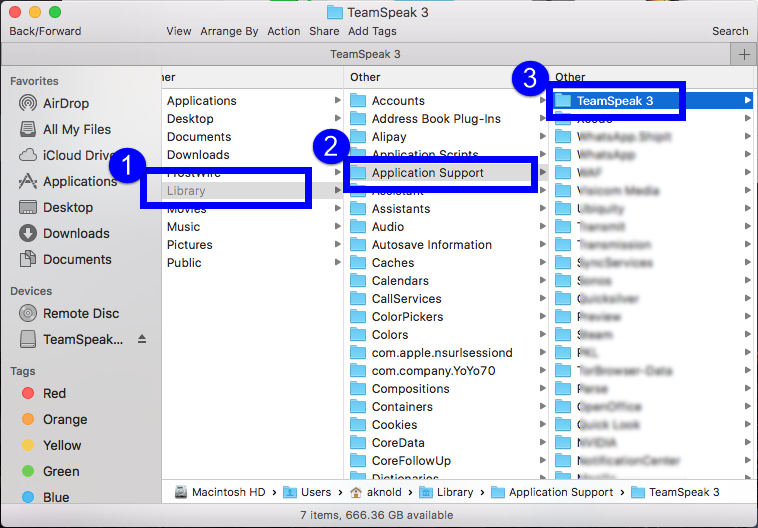
Task: Open the Action toolbar menu
Action: tap(284, 31)
